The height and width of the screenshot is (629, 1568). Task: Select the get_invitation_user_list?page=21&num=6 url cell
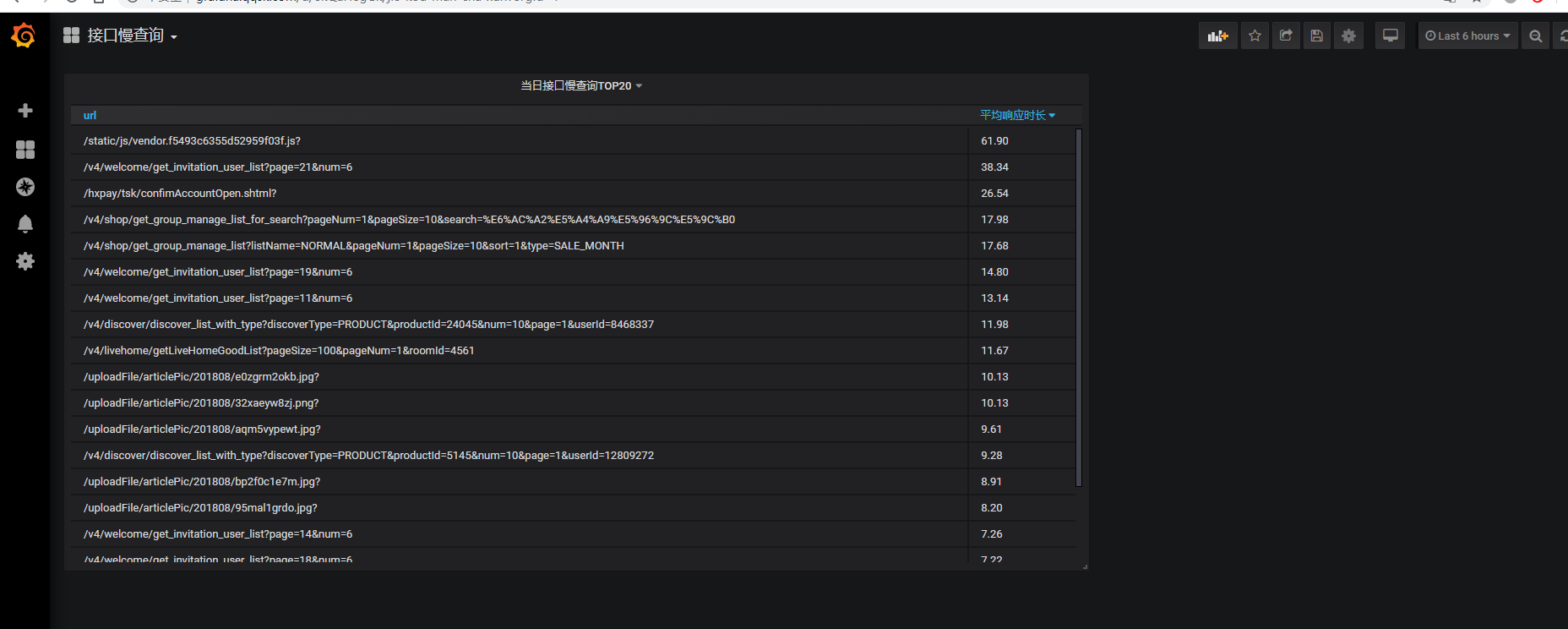click(x=520, y=167)
